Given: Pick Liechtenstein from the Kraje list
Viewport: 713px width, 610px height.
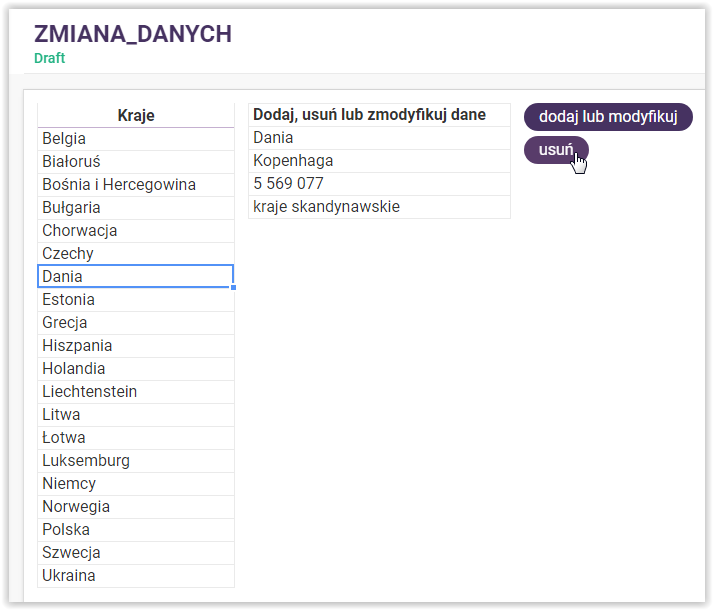Looking at the screenshot, I should (135, 392).
